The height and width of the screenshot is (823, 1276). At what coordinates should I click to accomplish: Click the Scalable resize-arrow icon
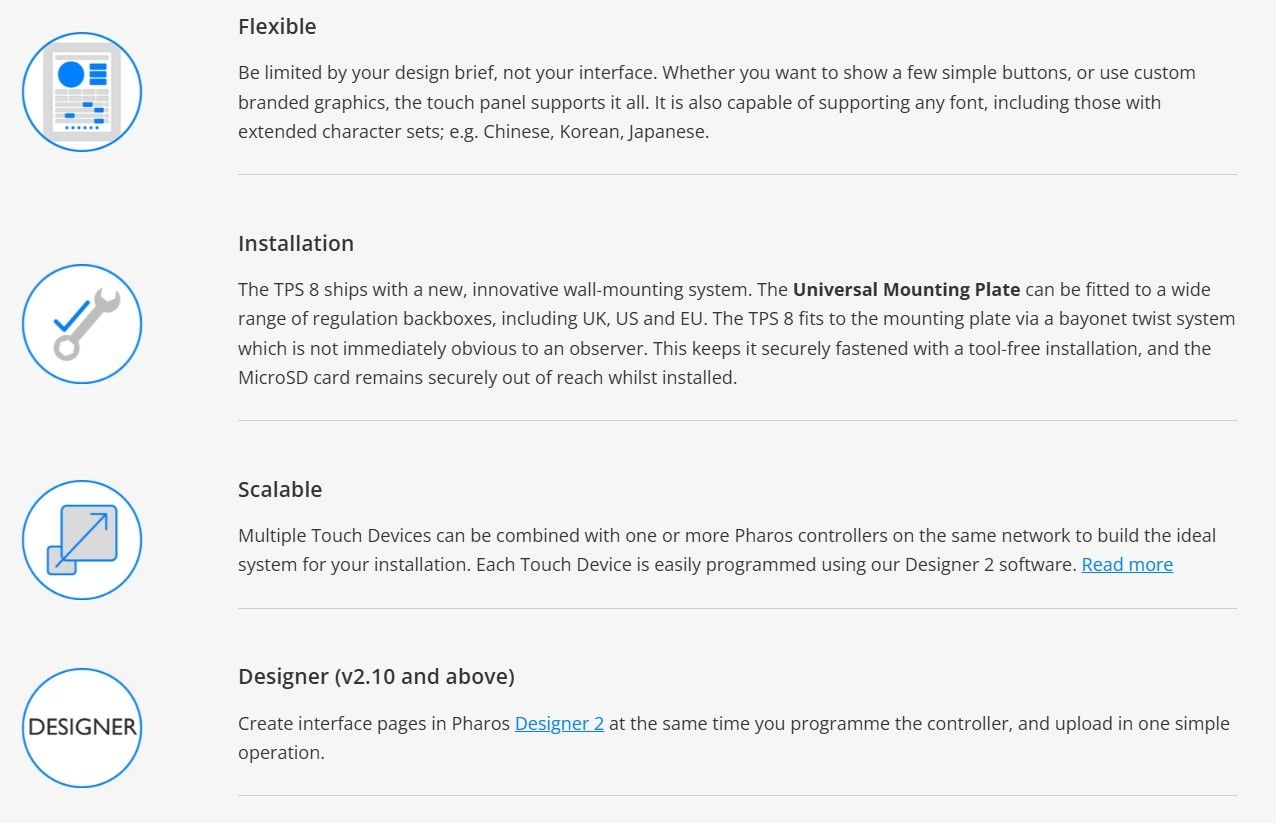coord(82,540)
